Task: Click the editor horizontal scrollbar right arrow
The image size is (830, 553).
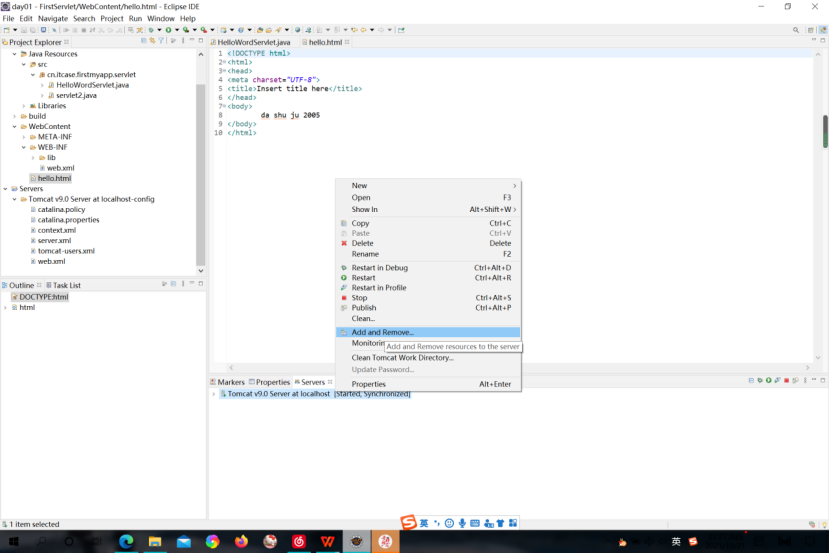Action: tap(807, 368)
